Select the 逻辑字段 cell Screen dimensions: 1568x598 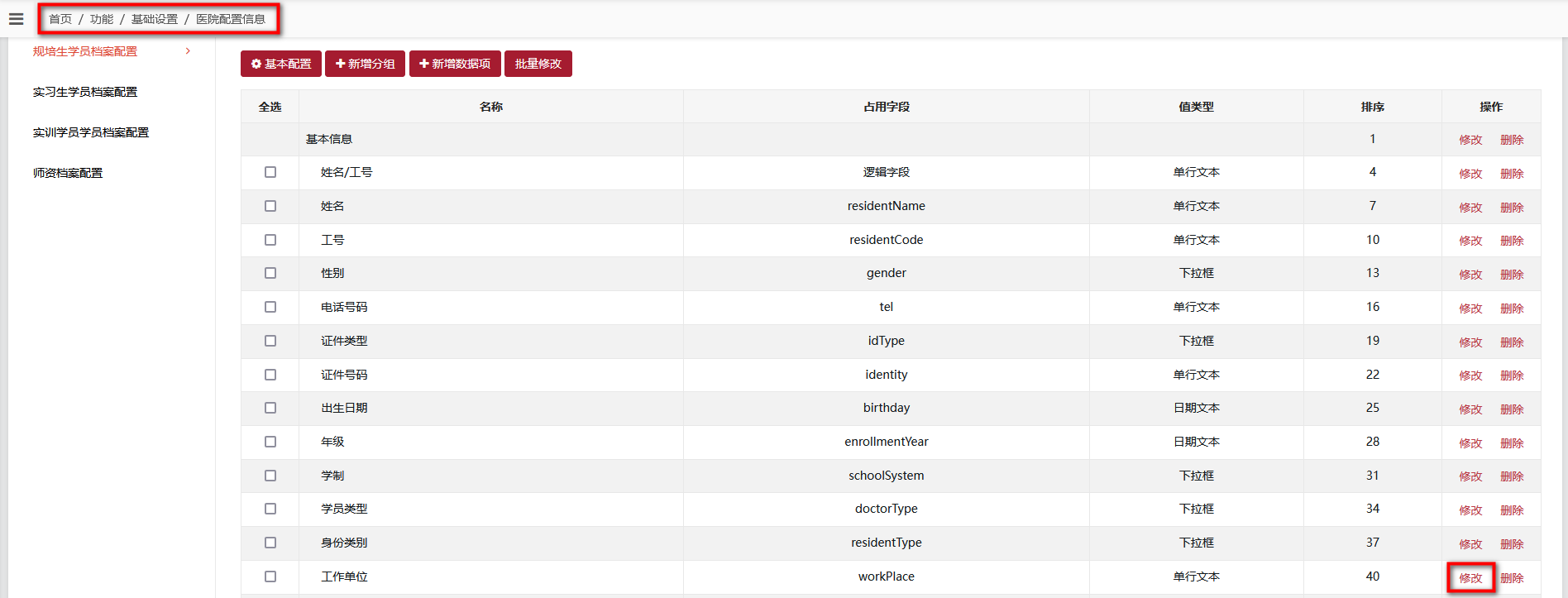(x=887, y=172)
